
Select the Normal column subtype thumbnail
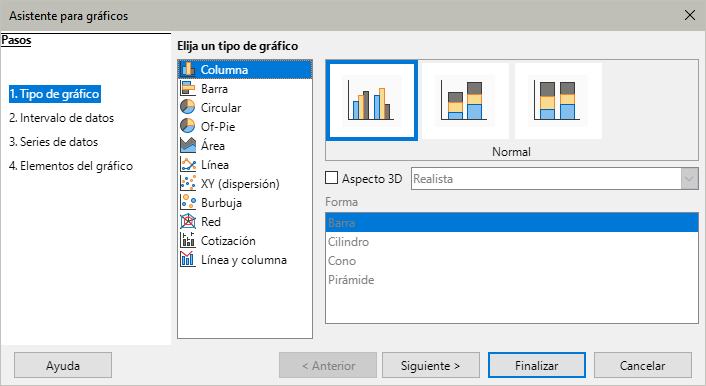click(372, 101)
